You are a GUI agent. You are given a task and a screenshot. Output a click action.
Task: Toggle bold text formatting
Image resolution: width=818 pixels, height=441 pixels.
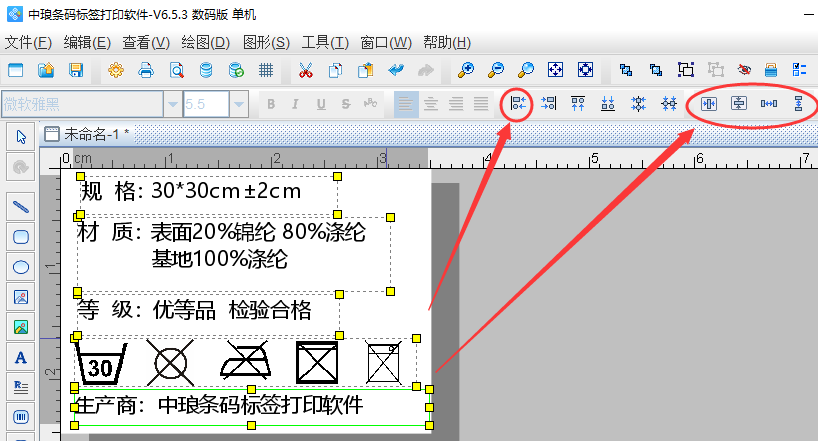270,104
